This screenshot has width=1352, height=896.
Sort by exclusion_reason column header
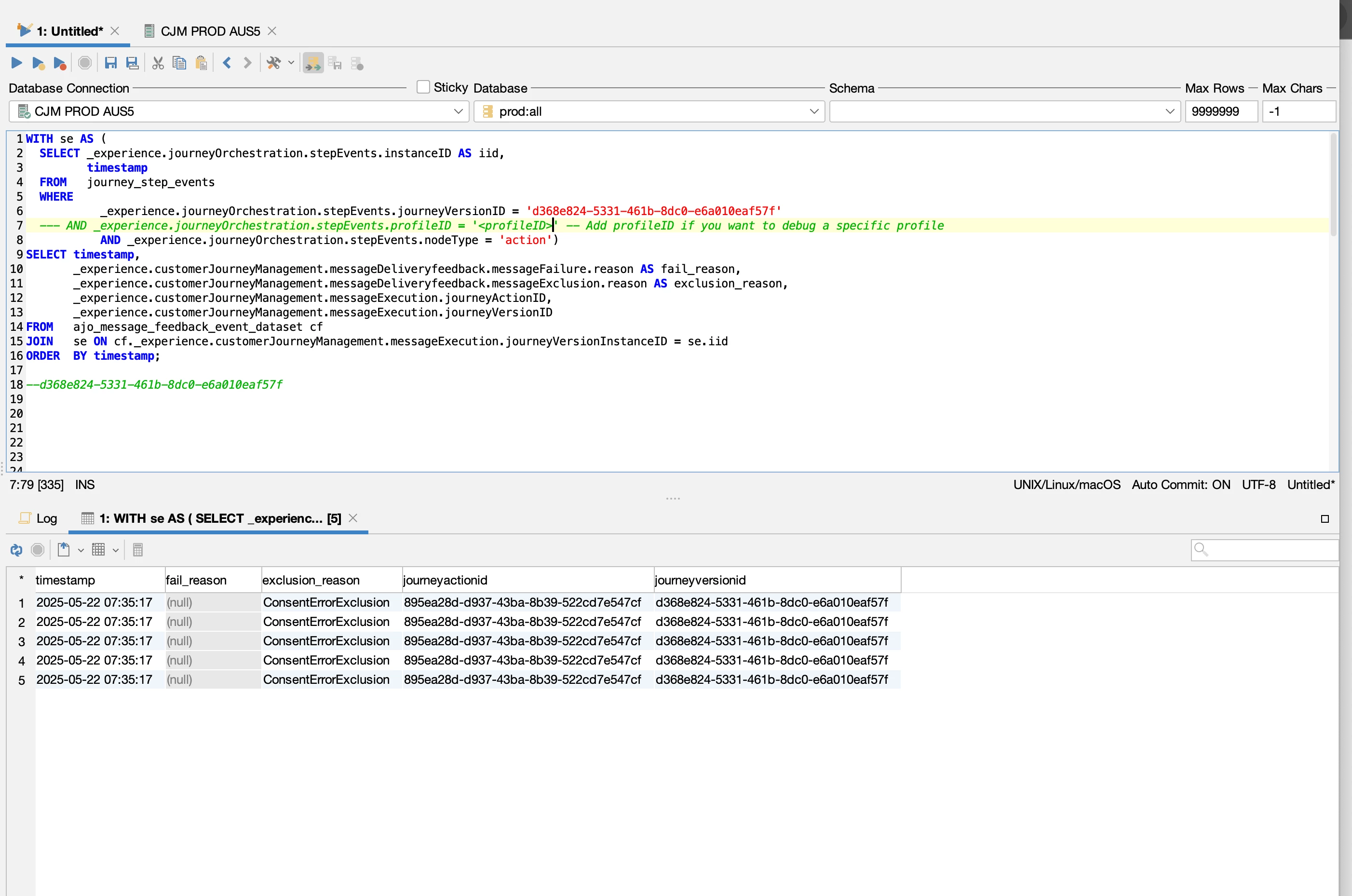point(311,580)
